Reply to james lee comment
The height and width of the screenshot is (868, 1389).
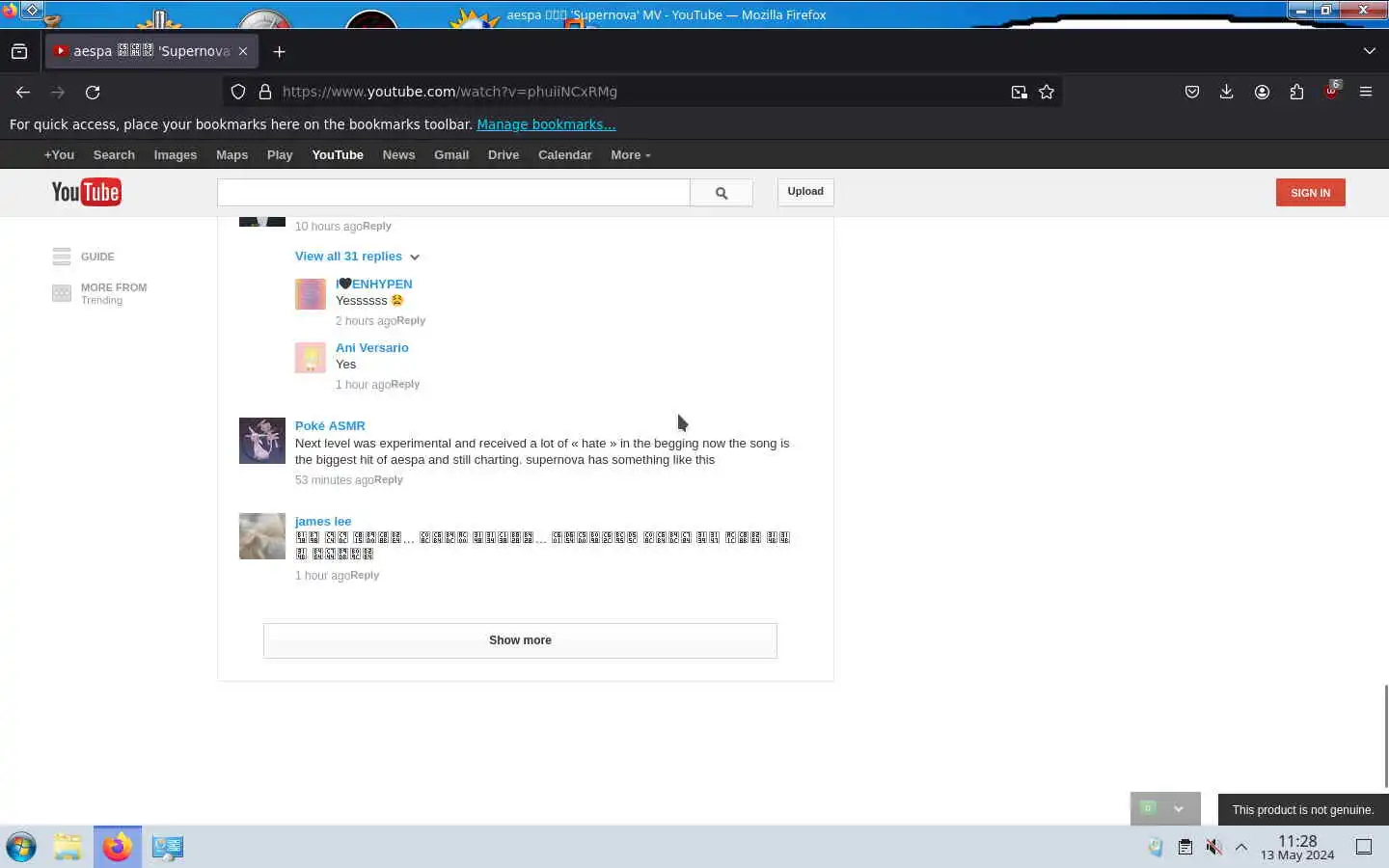(365, 575)
